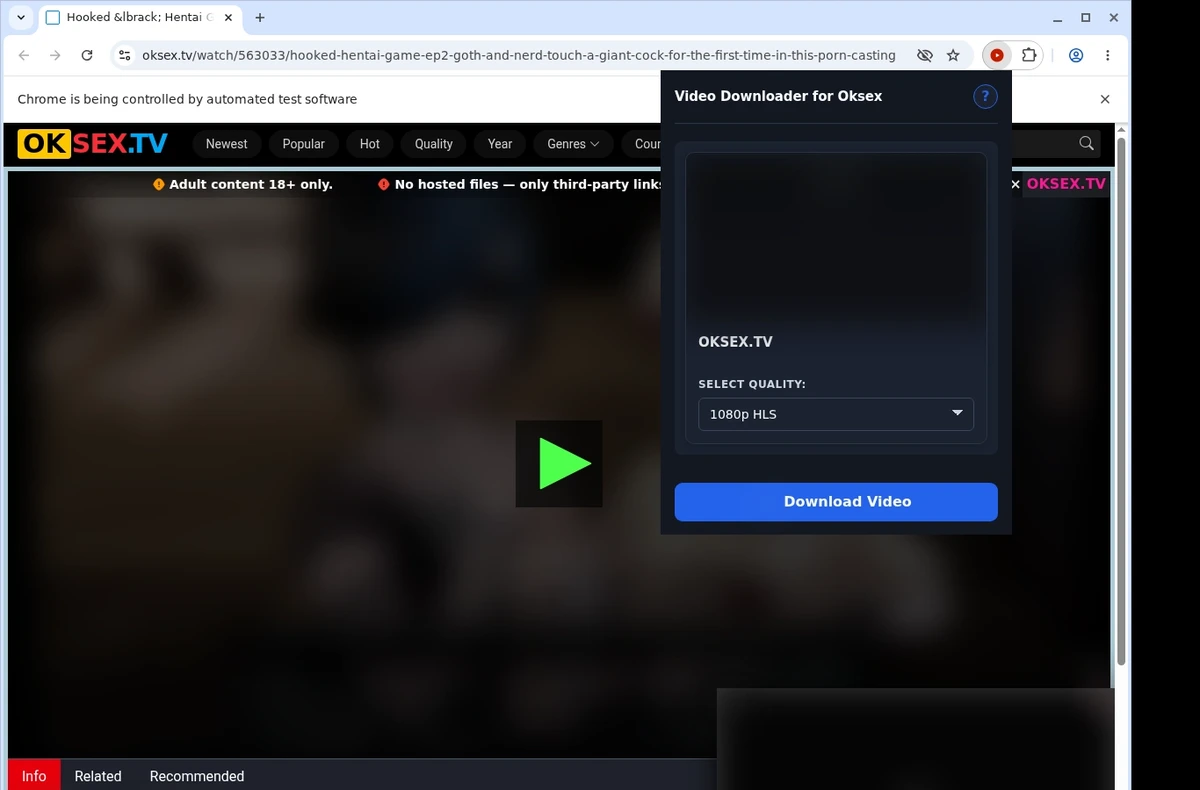Switch to the Info tab

(34, 776)
